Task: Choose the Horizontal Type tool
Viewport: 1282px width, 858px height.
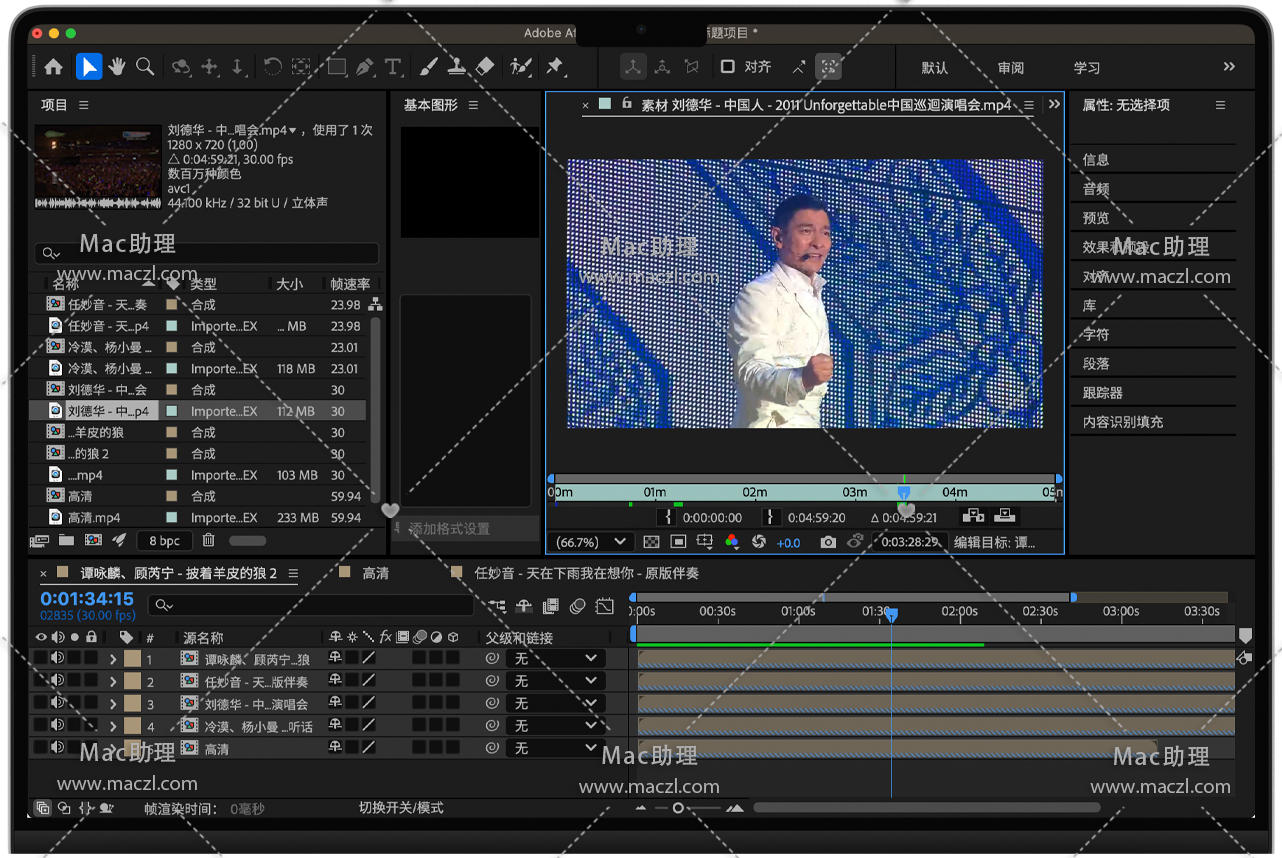Action: coord(393,67)
